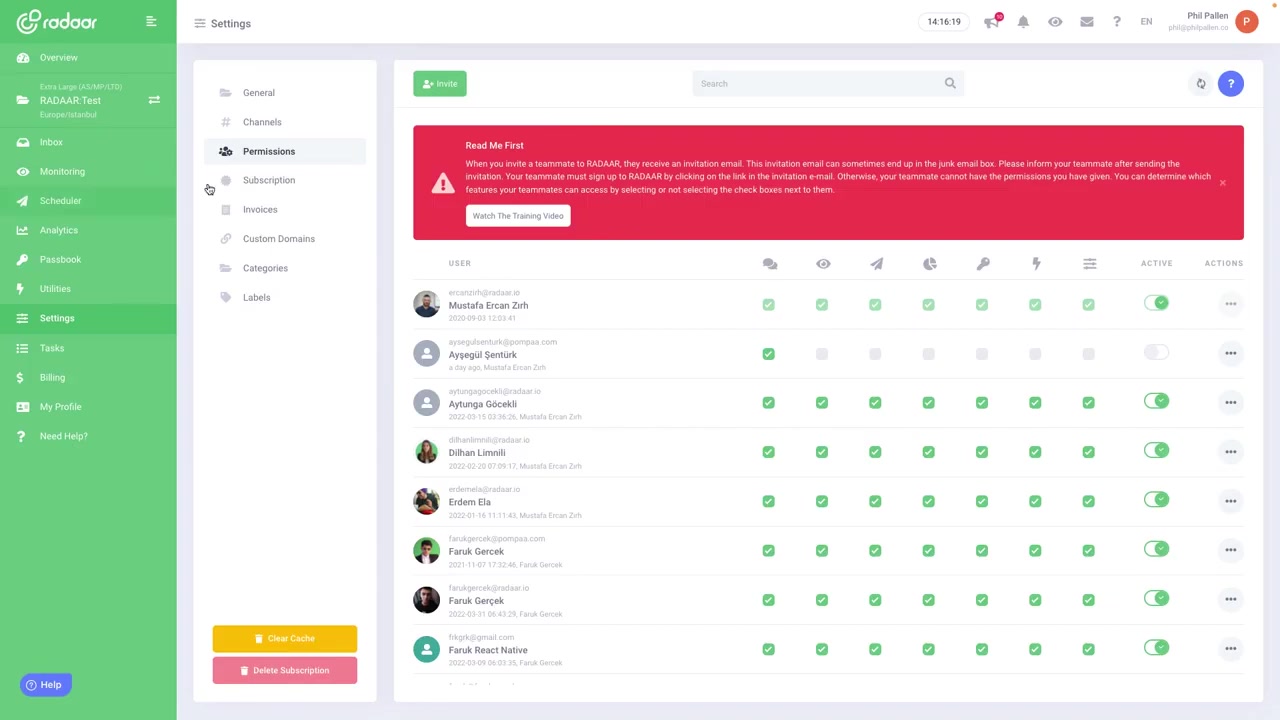Disable active switch for Dilhan Limnili
The width and height of the screenshot is (1280, 720).
(1156, 451)
